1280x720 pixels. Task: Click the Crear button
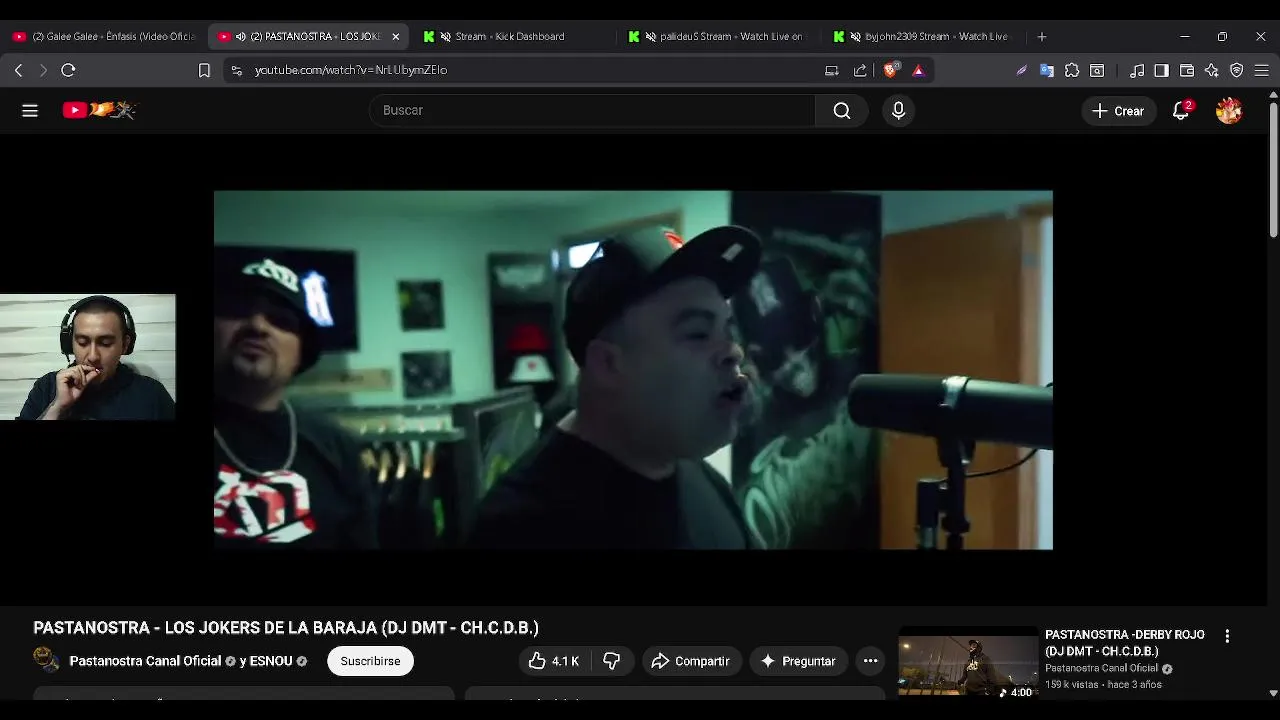click(x=1119, y=111)
